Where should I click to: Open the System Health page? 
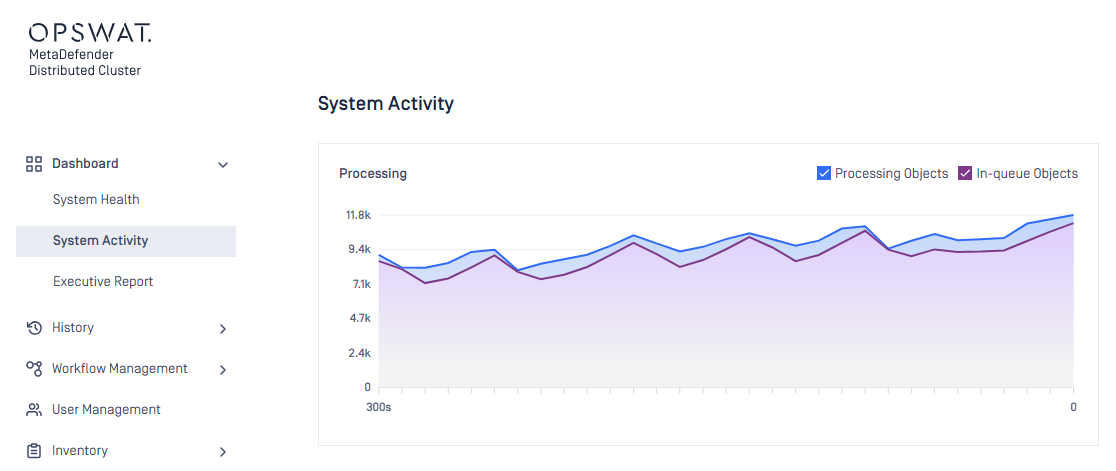[96, 200]
